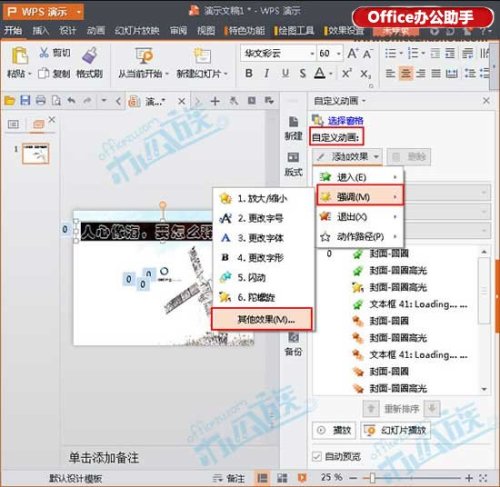Click the numbered list icon

(x=413, y=53)
